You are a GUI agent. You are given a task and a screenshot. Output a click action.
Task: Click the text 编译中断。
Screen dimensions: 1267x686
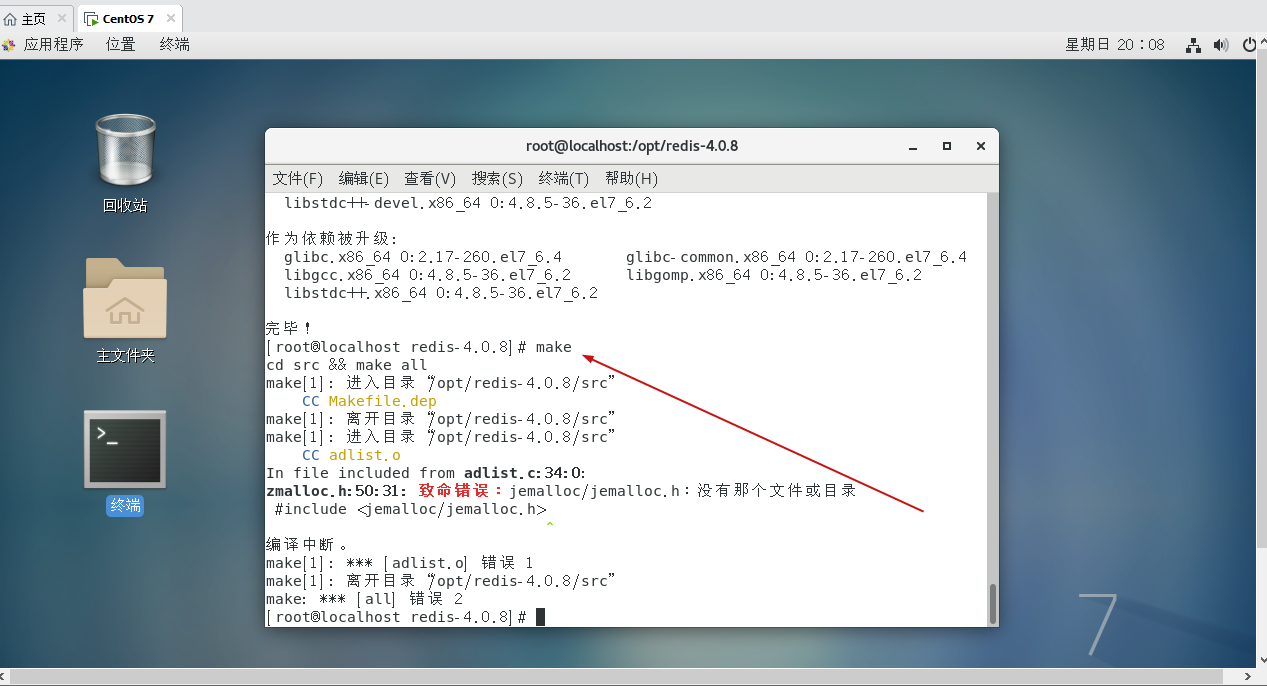tap(307, 545)
